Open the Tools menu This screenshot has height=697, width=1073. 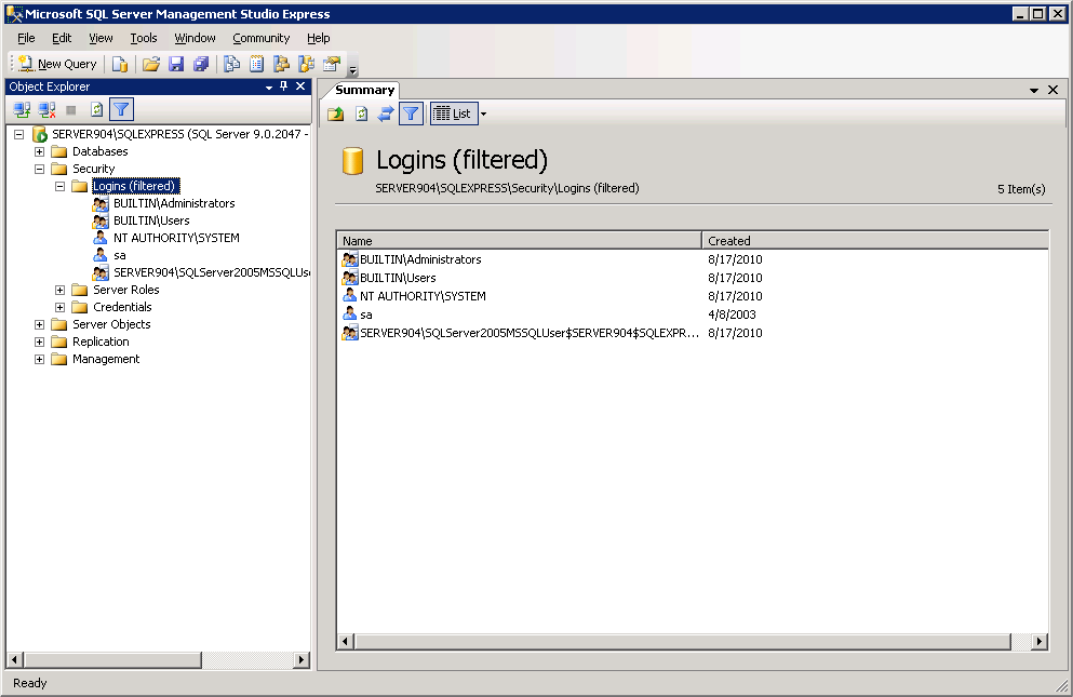tap(143, 38)
